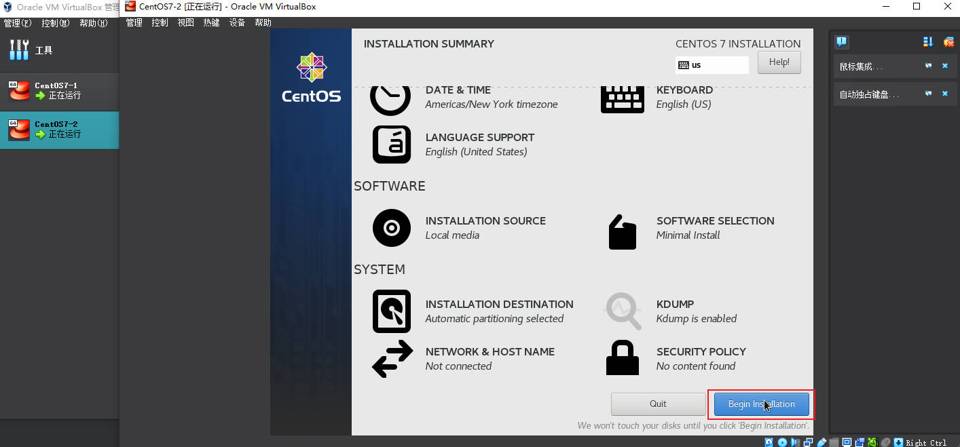960x447 pixels.
Task: Open the 视图 menu in VM window
Action: pos(186,23)
